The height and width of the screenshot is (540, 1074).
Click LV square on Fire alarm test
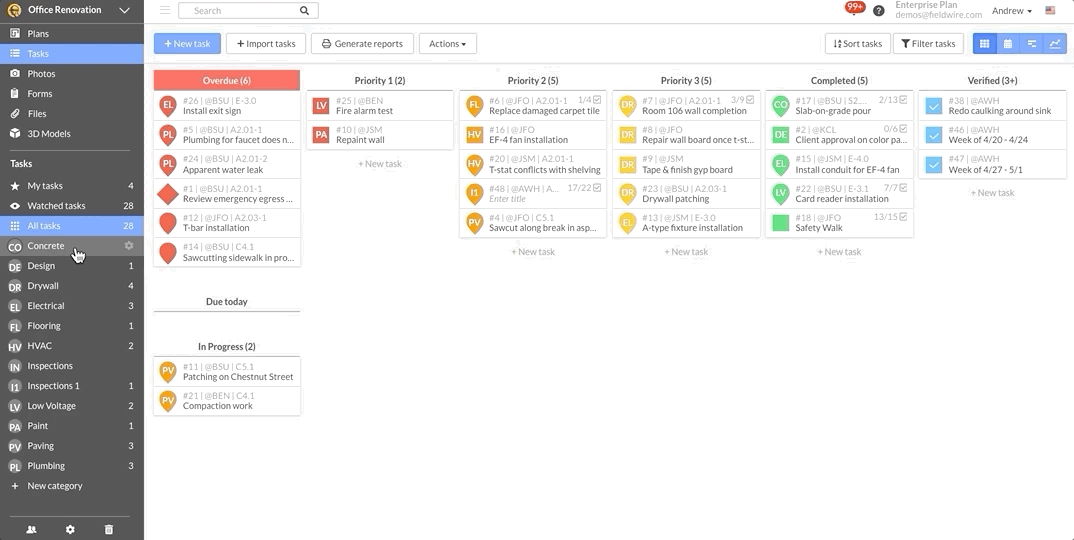click(321, 106)
